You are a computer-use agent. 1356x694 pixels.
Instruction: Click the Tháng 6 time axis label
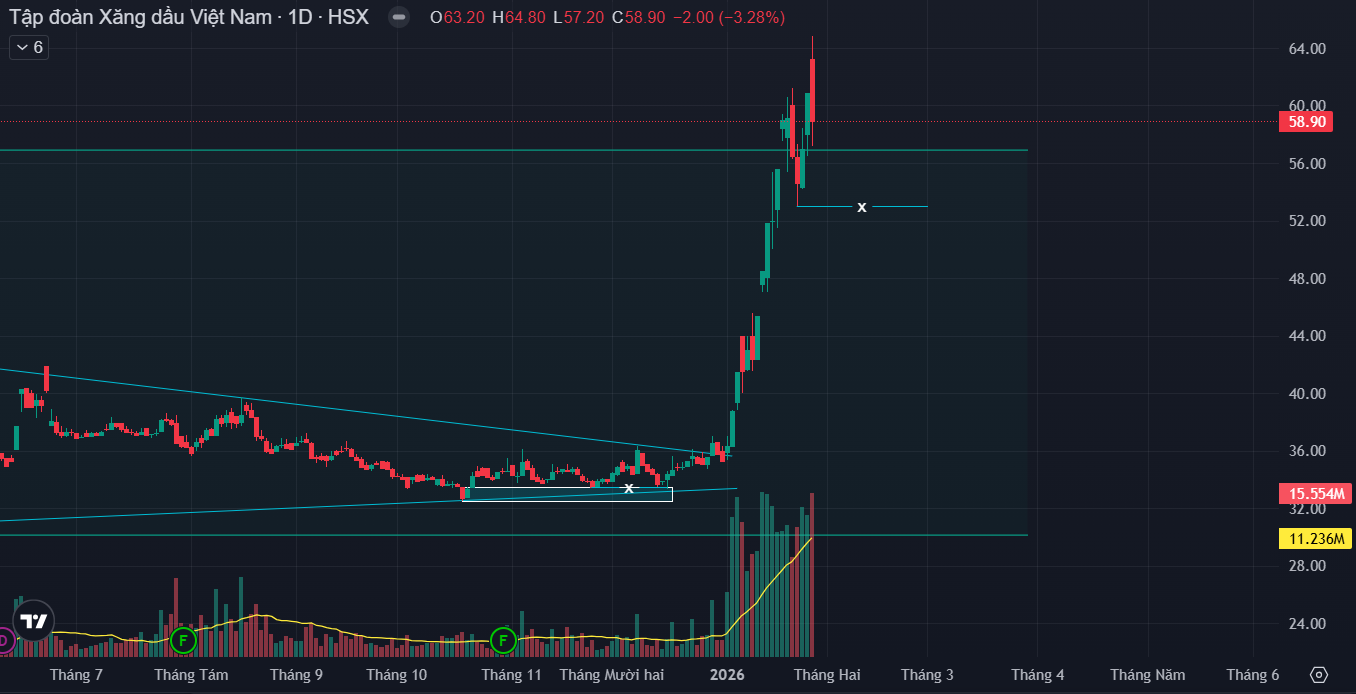tap(1252, 675)
